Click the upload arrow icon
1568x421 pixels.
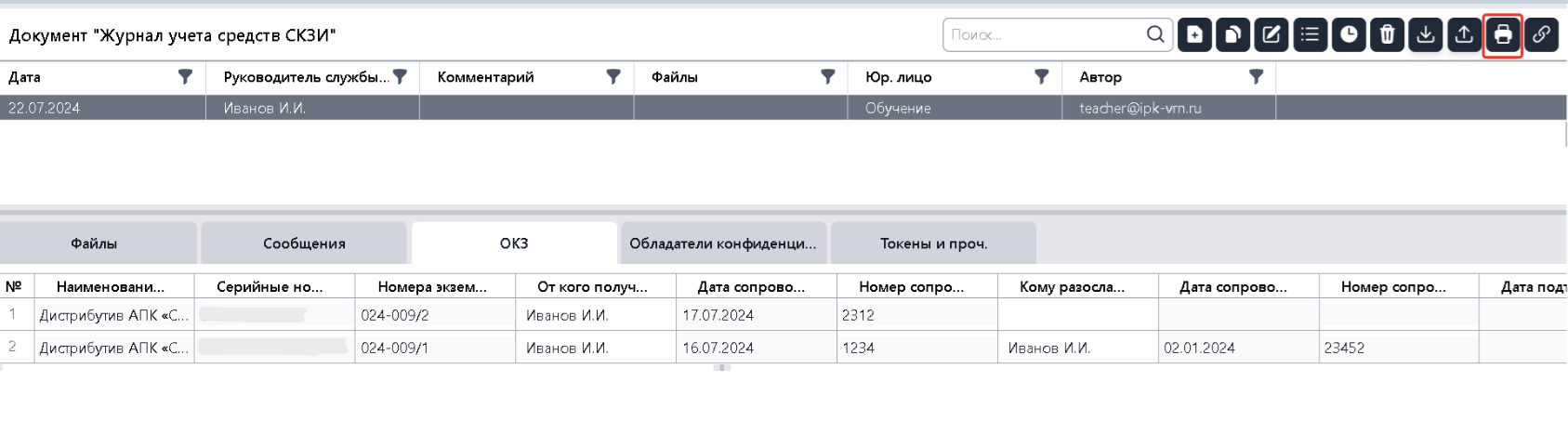[x=1464, y=35]
